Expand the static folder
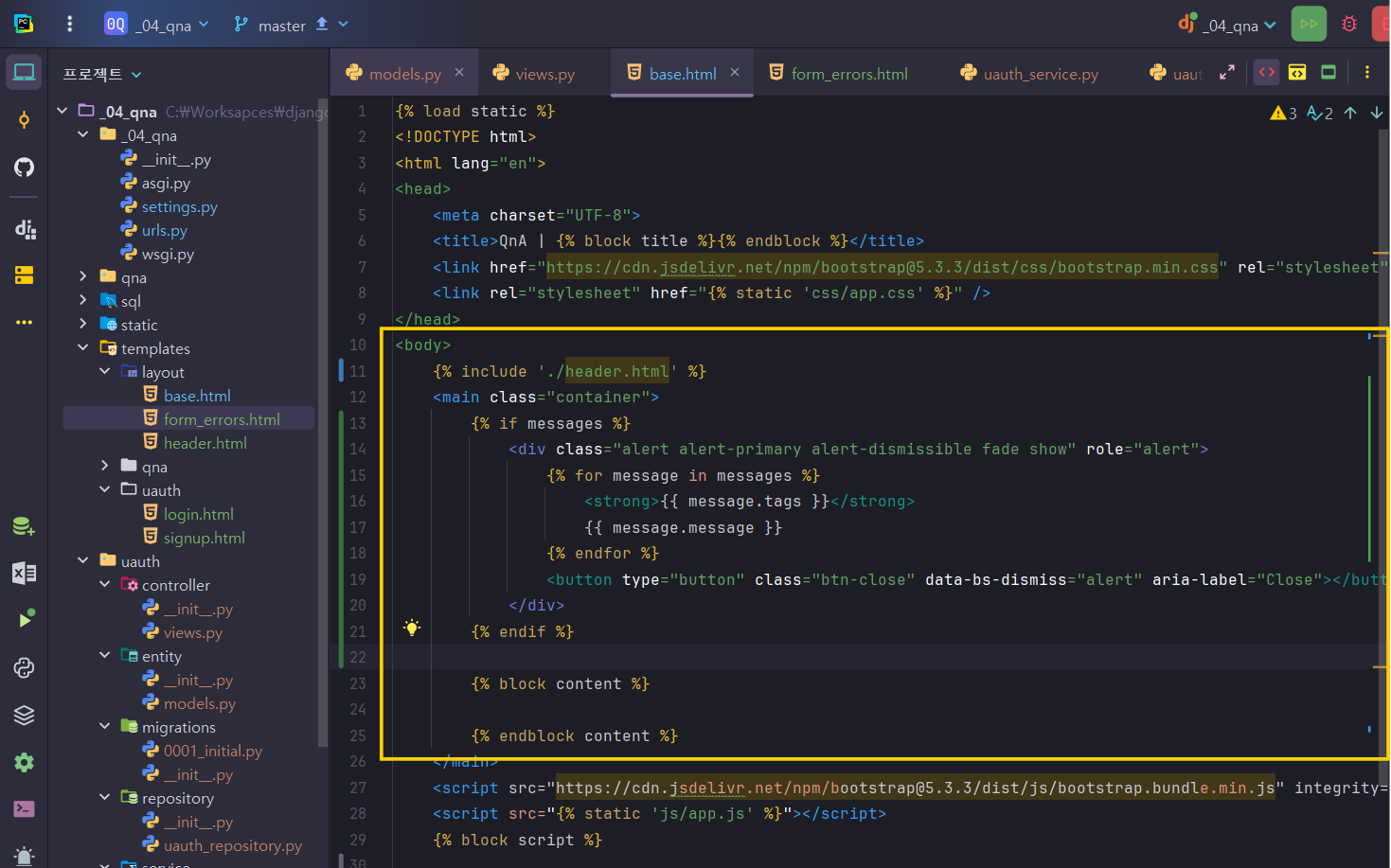Screen dimensions: 1391x868 [83, 325]
